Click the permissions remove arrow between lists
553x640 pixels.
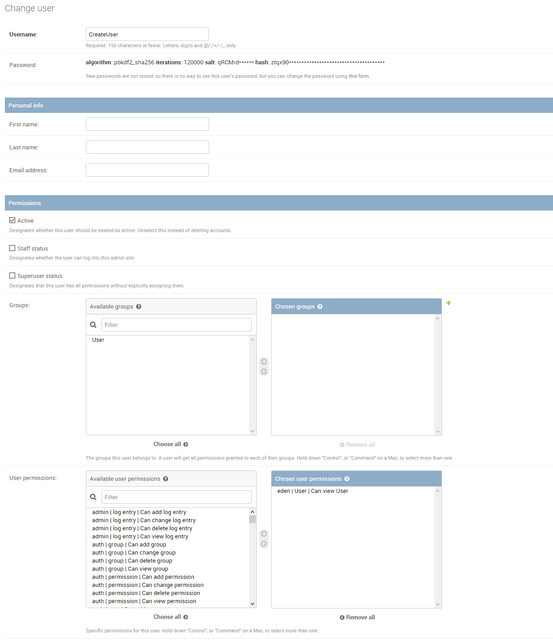[264, 544]
